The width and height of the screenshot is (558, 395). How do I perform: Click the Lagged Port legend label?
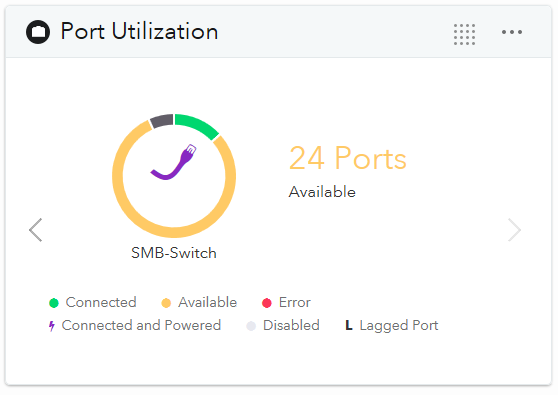(399, 326)
